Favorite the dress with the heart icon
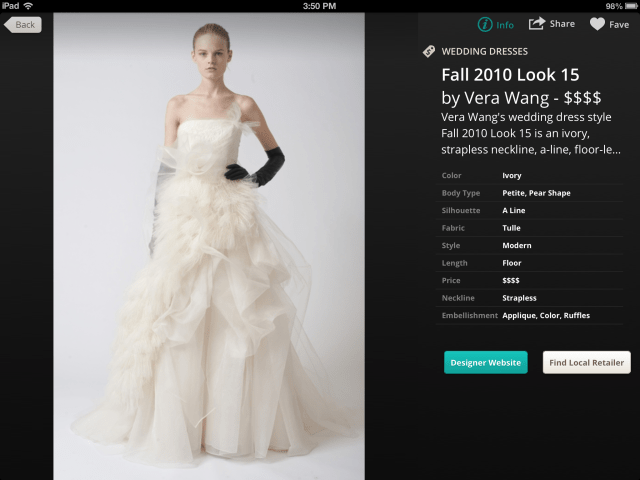640x480 pixels. click(597, 24)
